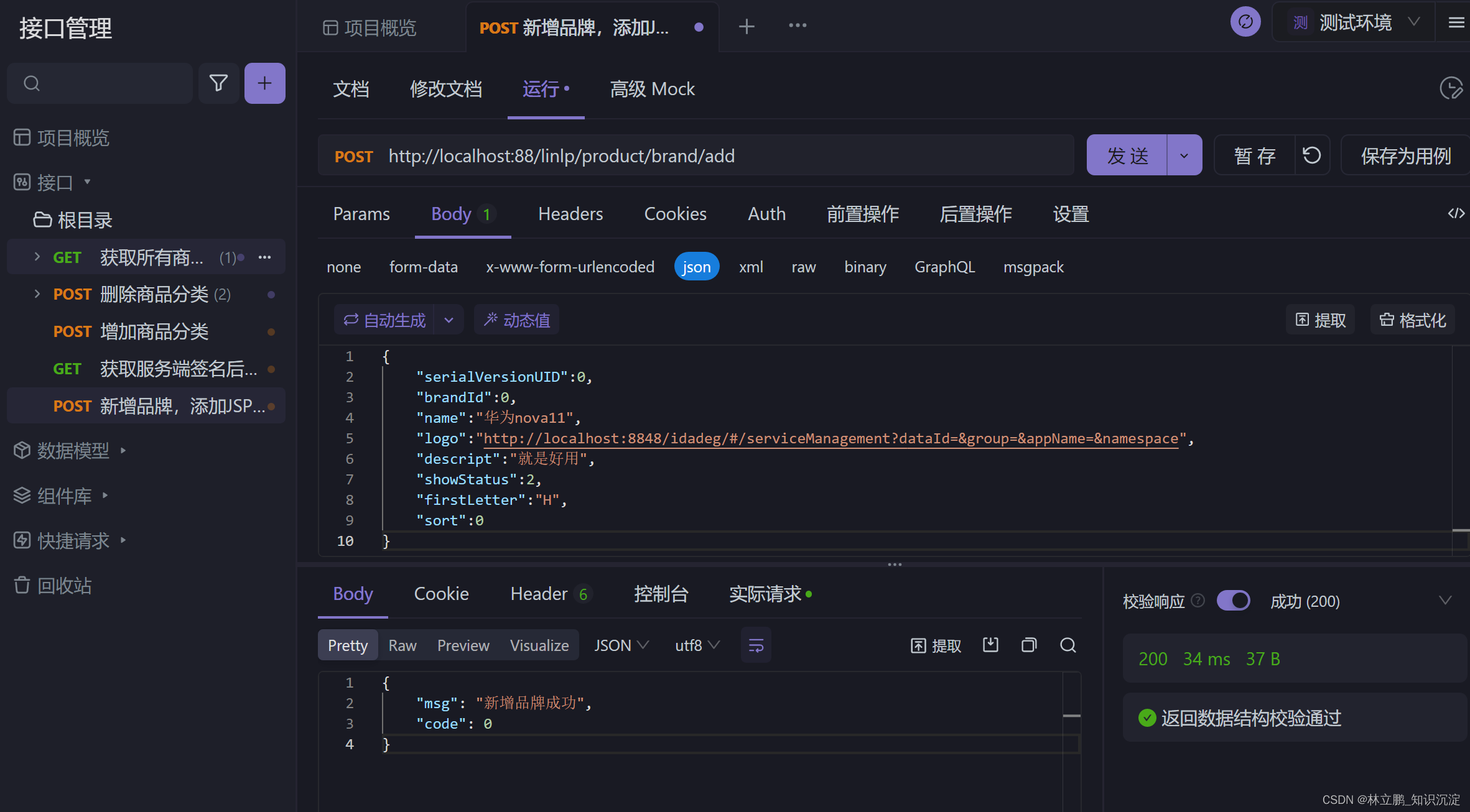Open the 测试环境 environment dropdown

click(1355, 22)
